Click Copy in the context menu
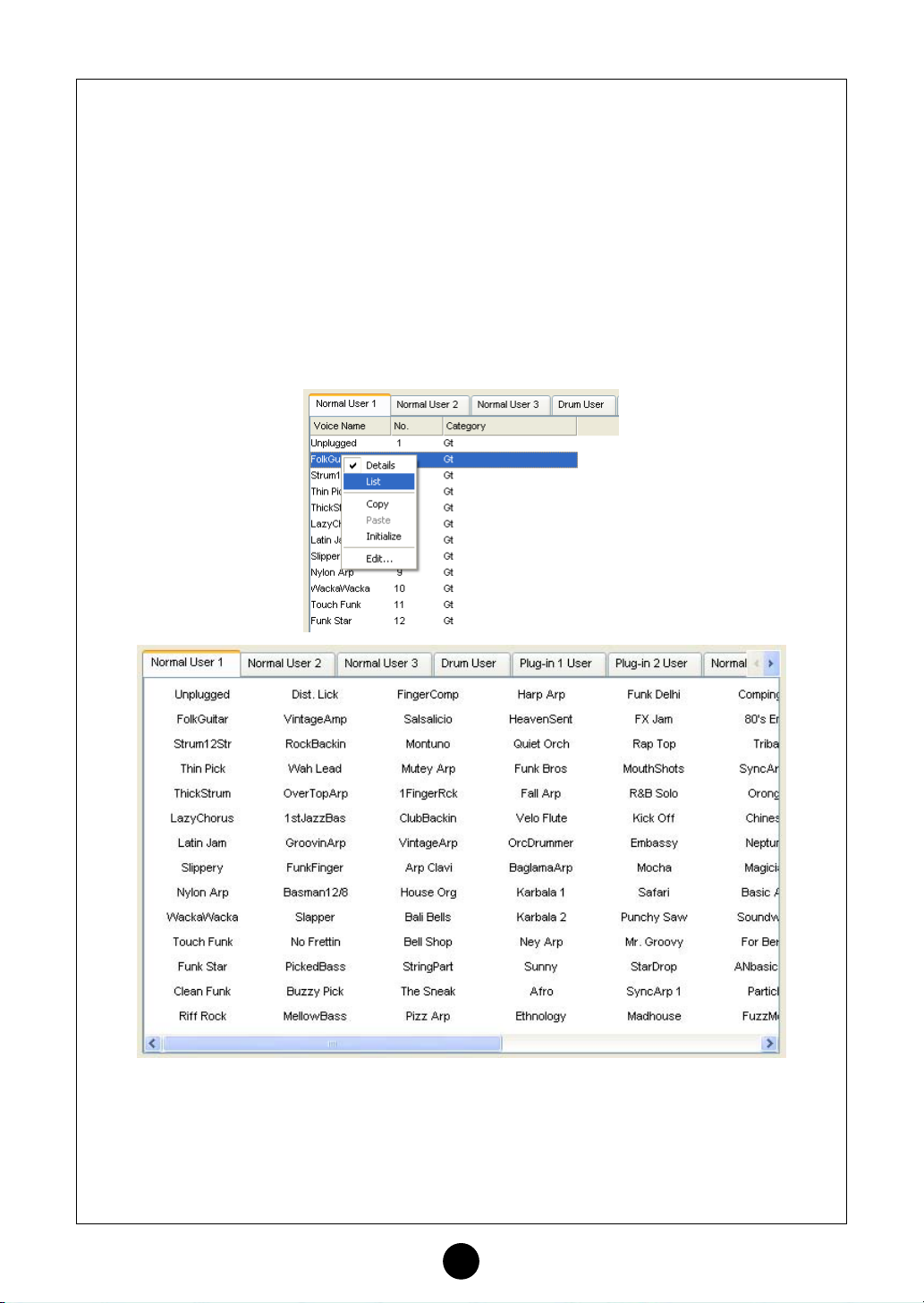 [x=377, y=504]
